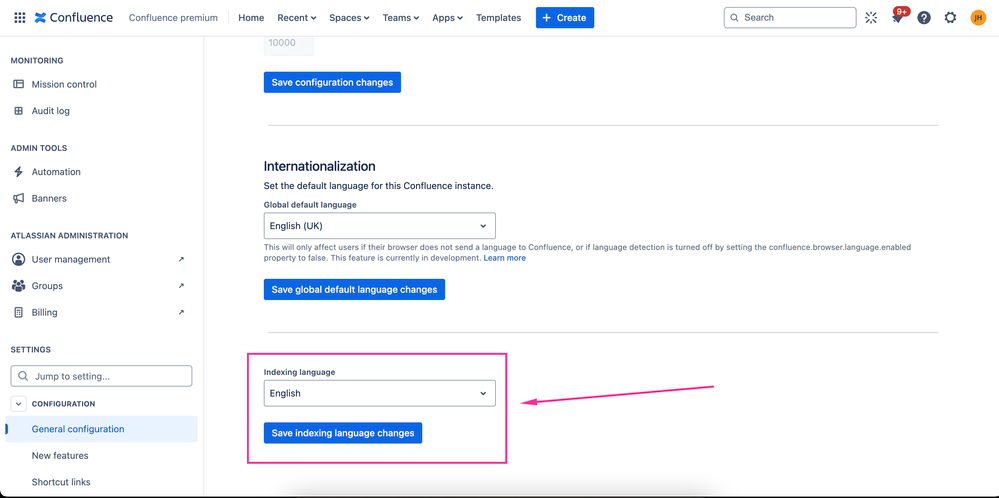Focus the Jump to setting field

point(101,376)
